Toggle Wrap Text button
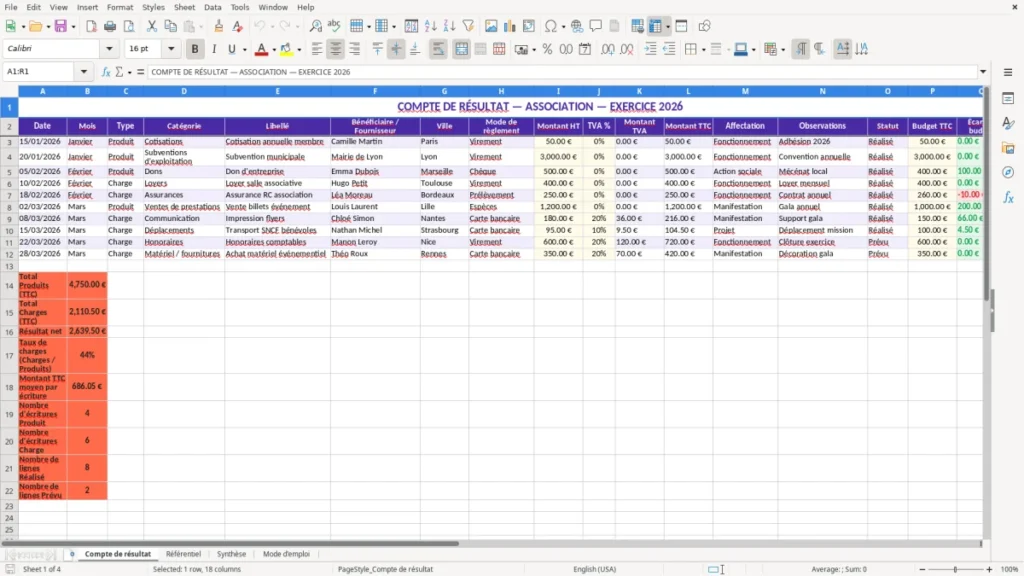The height and width of the screenshot is (576, 1024). (438, 49)
